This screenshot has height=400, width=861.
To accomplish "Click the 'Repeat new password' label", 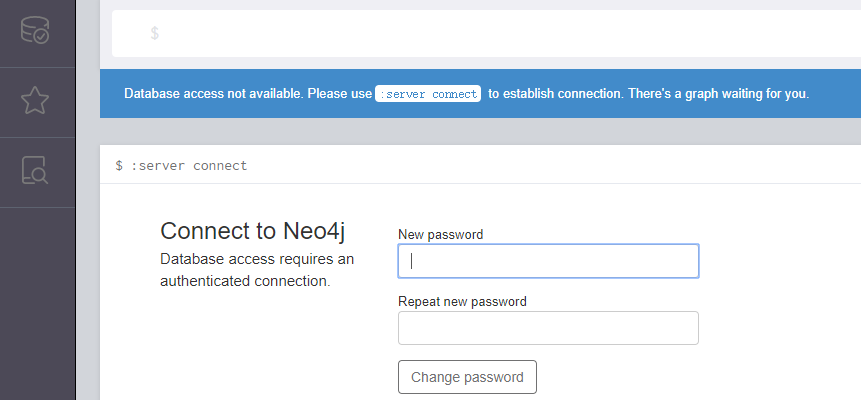I will 462,301.
